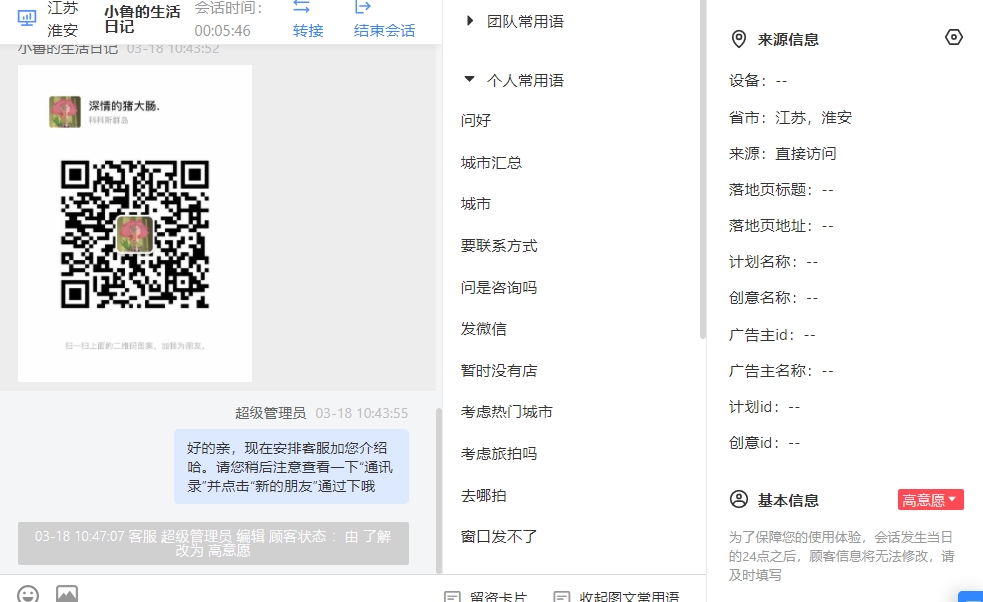Click the 广告主名称 field row
The image size is (983, 602).
(781, 371)
